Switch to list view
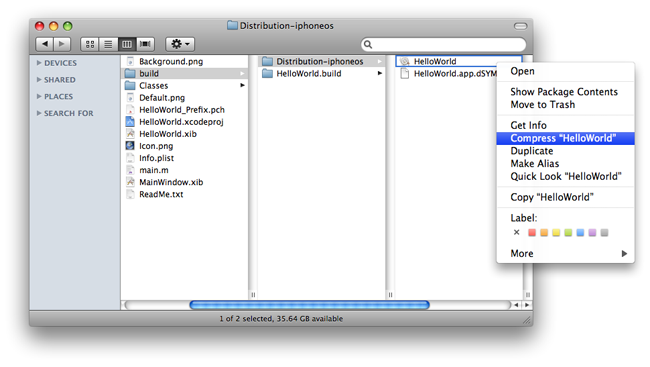This screenshot has width=650, height=367. (108, 44)
